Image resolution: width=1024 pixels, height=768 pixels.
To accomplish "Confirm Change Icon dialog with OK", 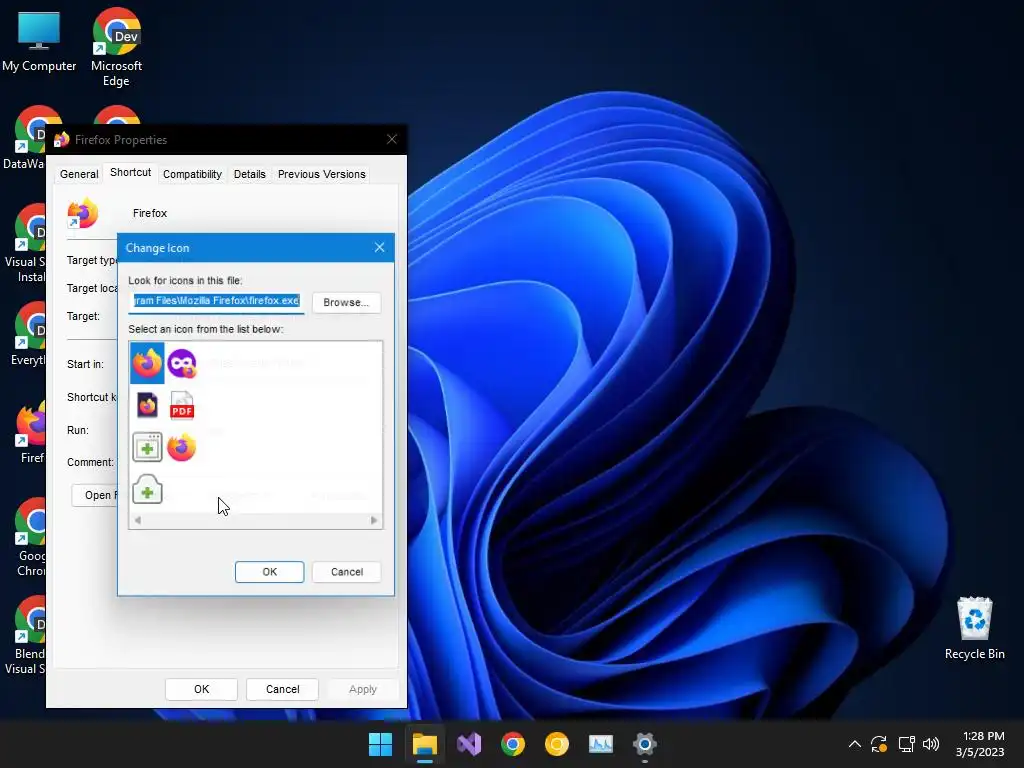I will 269,571.
